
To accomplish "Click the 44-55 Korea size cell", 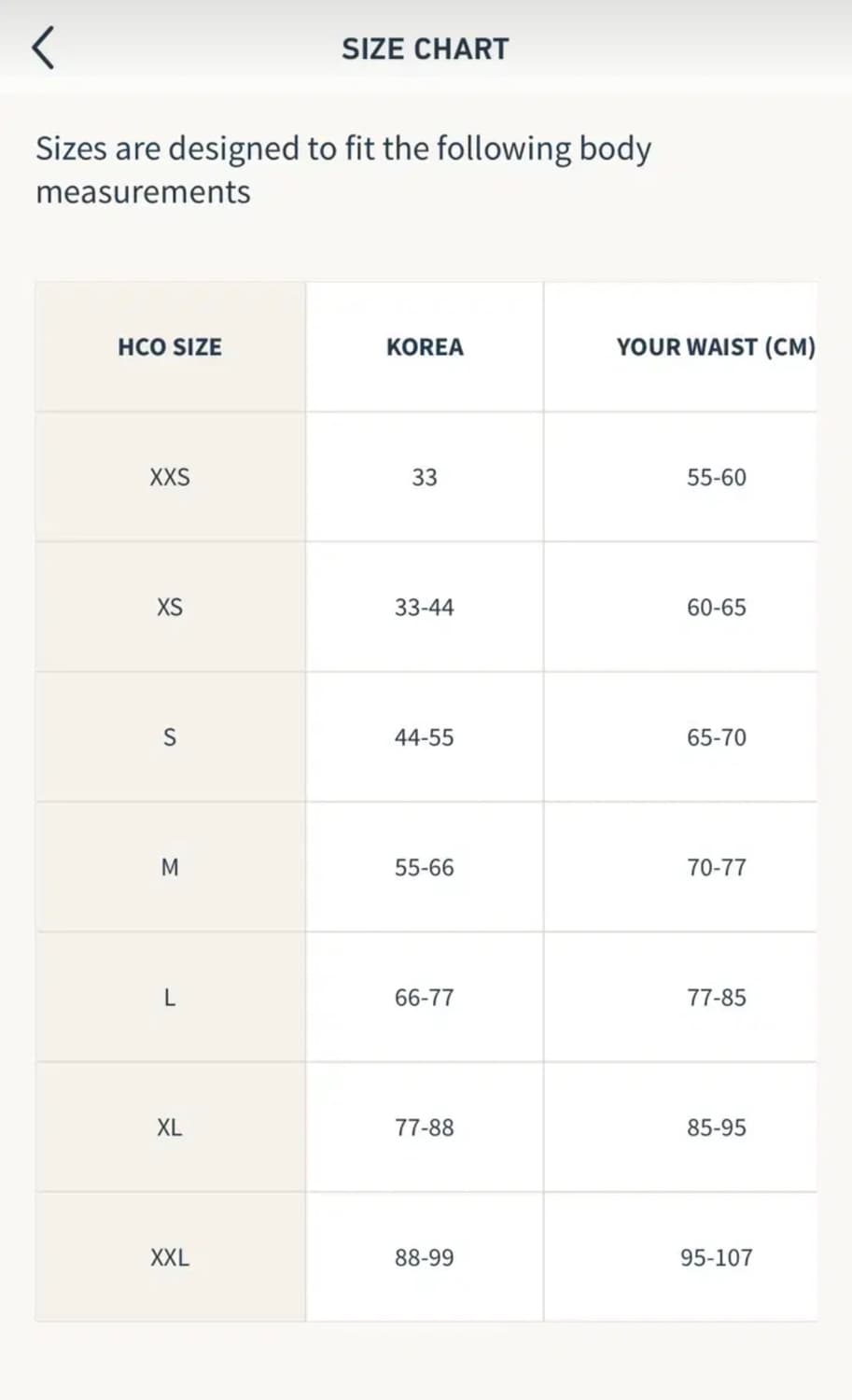I will coord(425,737).
